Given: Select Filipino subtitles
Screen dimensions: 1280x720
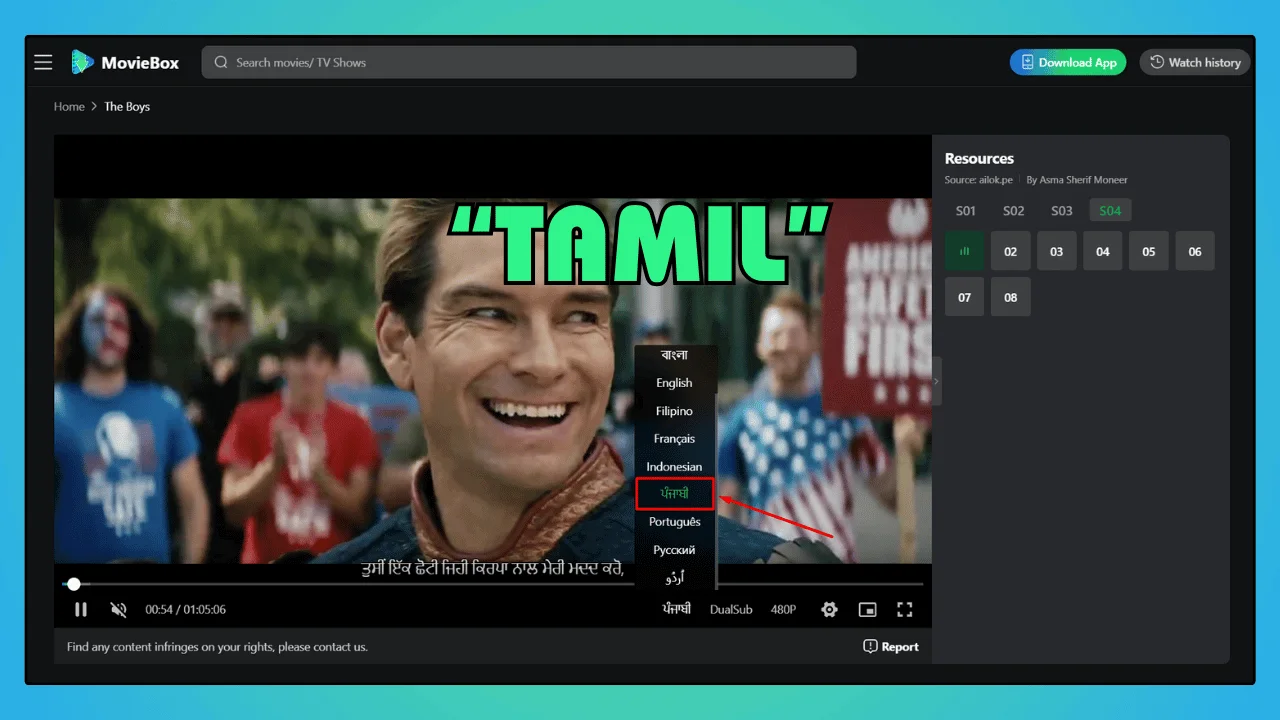Looking at the screenshot, I should point(675,411).
